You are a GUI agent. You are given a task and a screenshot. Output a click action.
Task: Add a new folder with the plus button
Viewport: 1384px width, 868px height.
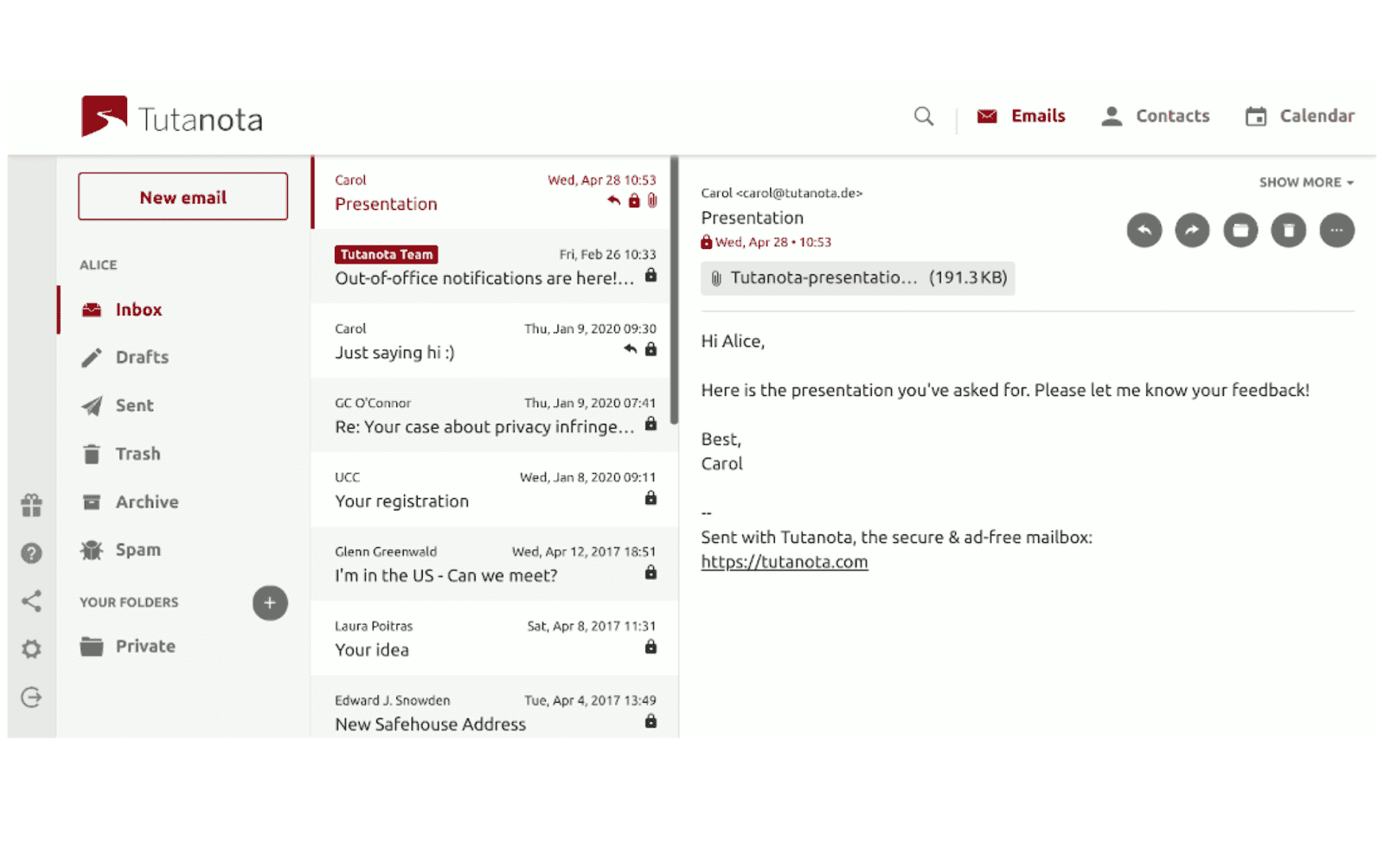click(270, 603)
